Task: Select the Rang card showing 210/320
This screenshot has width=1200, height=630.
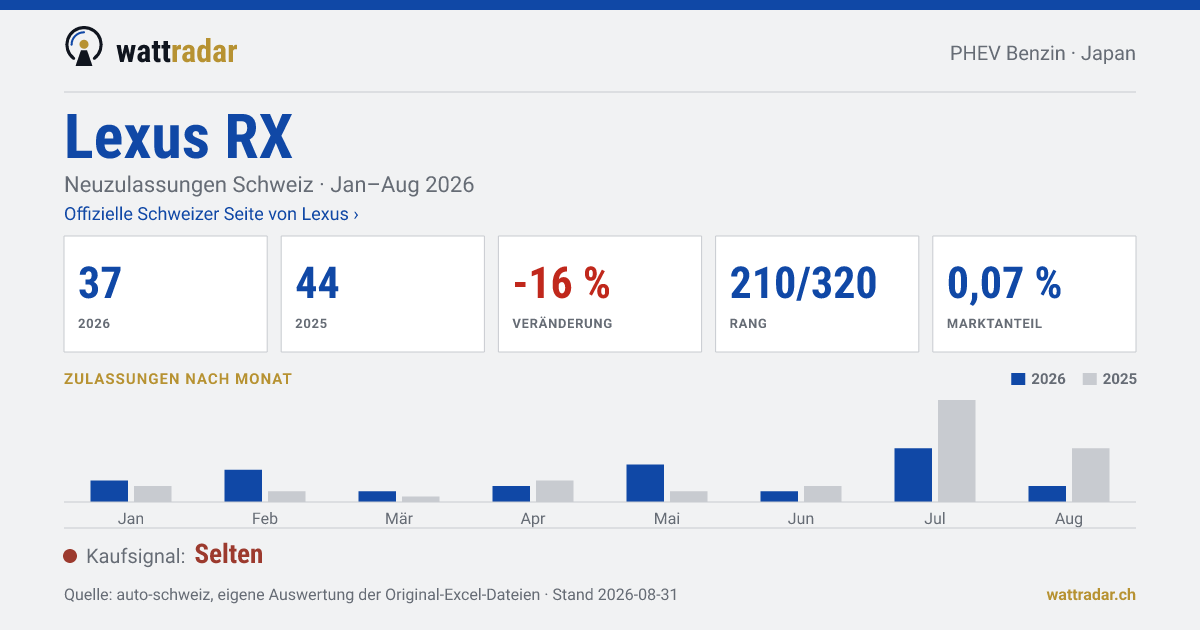Action: point(817,294)
